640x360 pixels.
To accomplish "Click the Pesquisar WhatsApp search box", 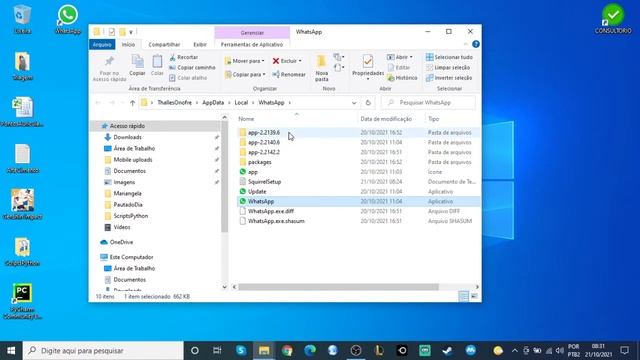I will click(428, 103).
